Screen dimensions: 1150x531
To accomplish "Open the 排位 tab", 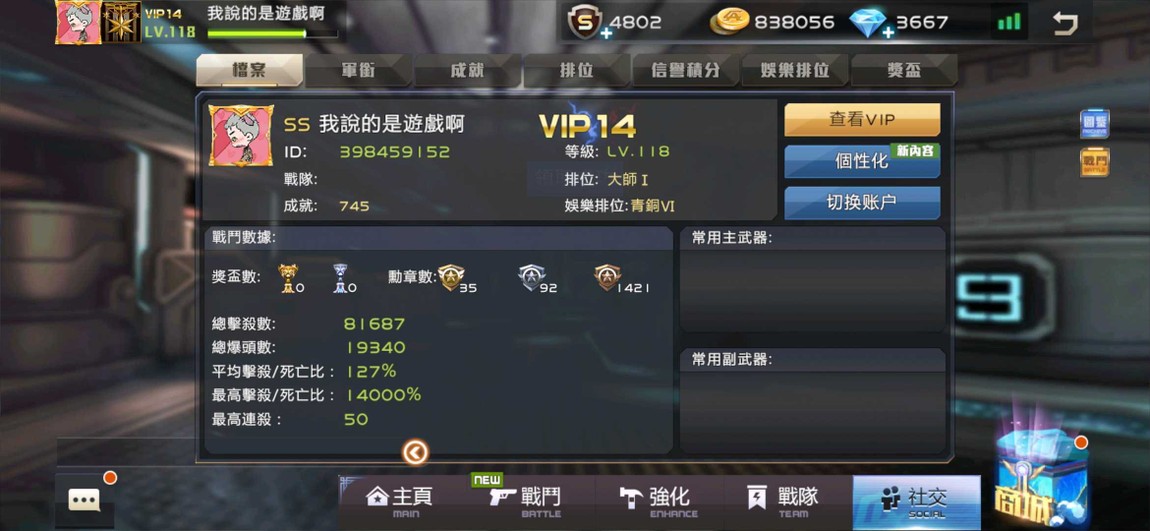I will pyautogui.click(x=576, y=70).
